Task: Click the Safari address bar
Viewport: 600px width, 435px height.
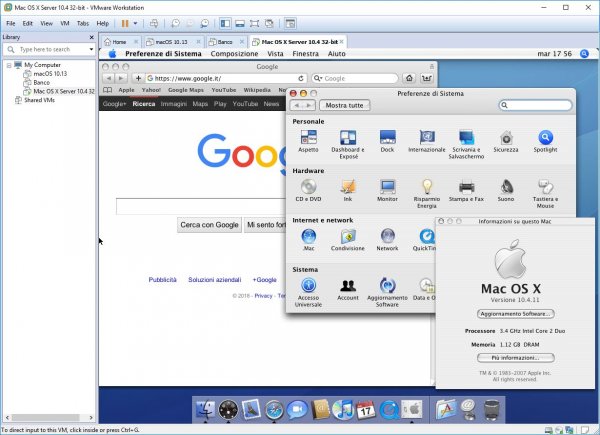Action: click(225, 77)
